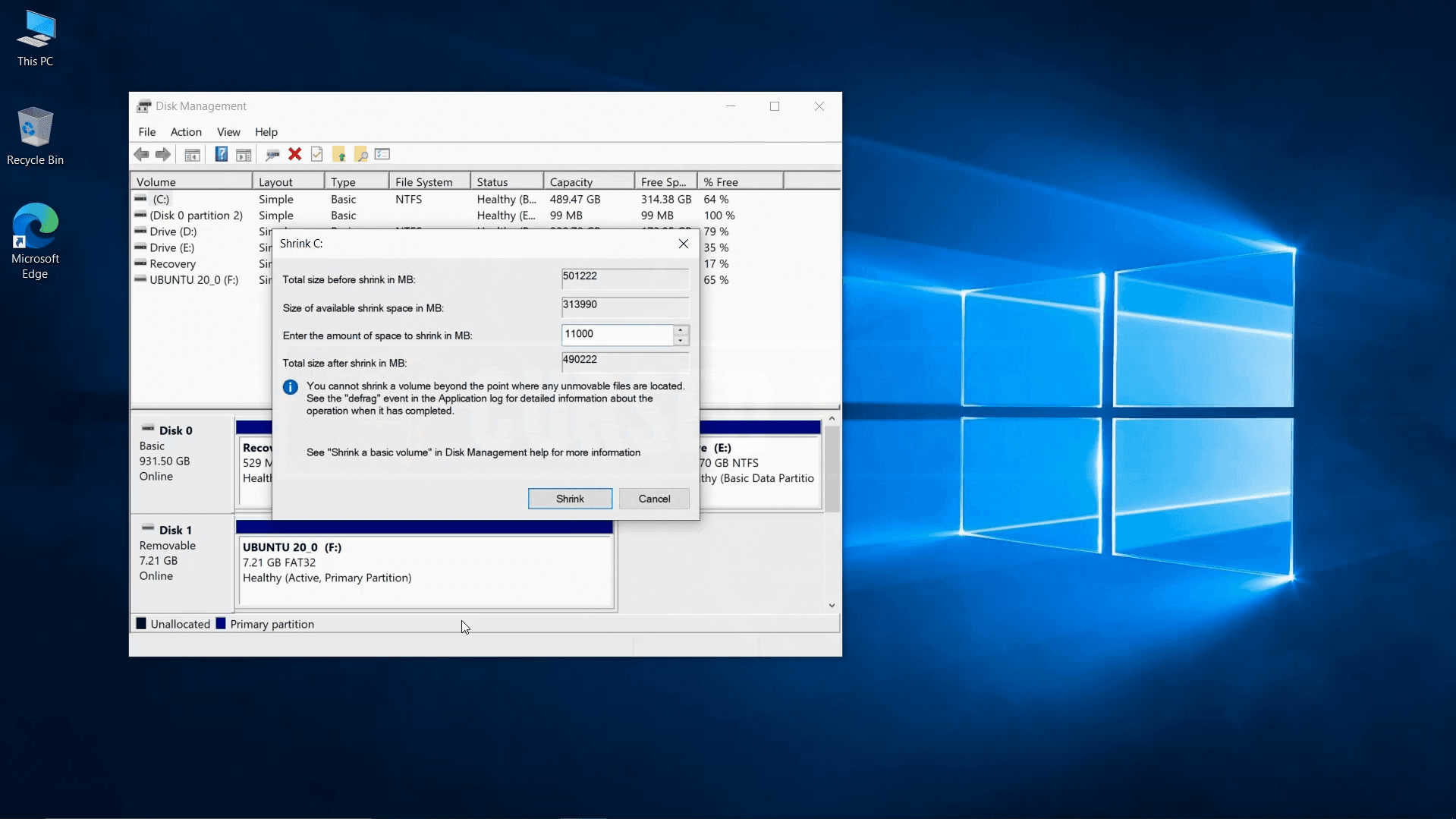Open the View menu
This screenshot has height=819, width=1456.
(228, 132)
